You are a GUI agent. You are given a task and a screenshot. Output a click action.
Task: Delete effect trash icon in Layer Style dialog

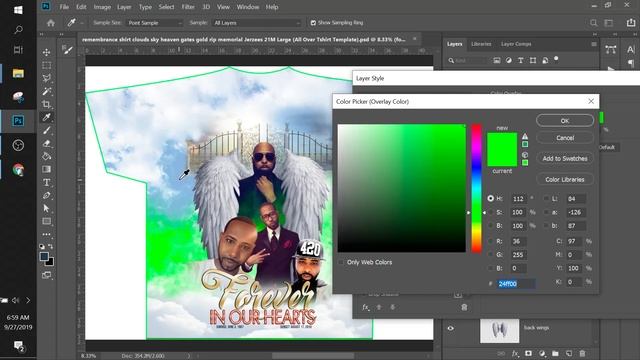click(464, 307)
